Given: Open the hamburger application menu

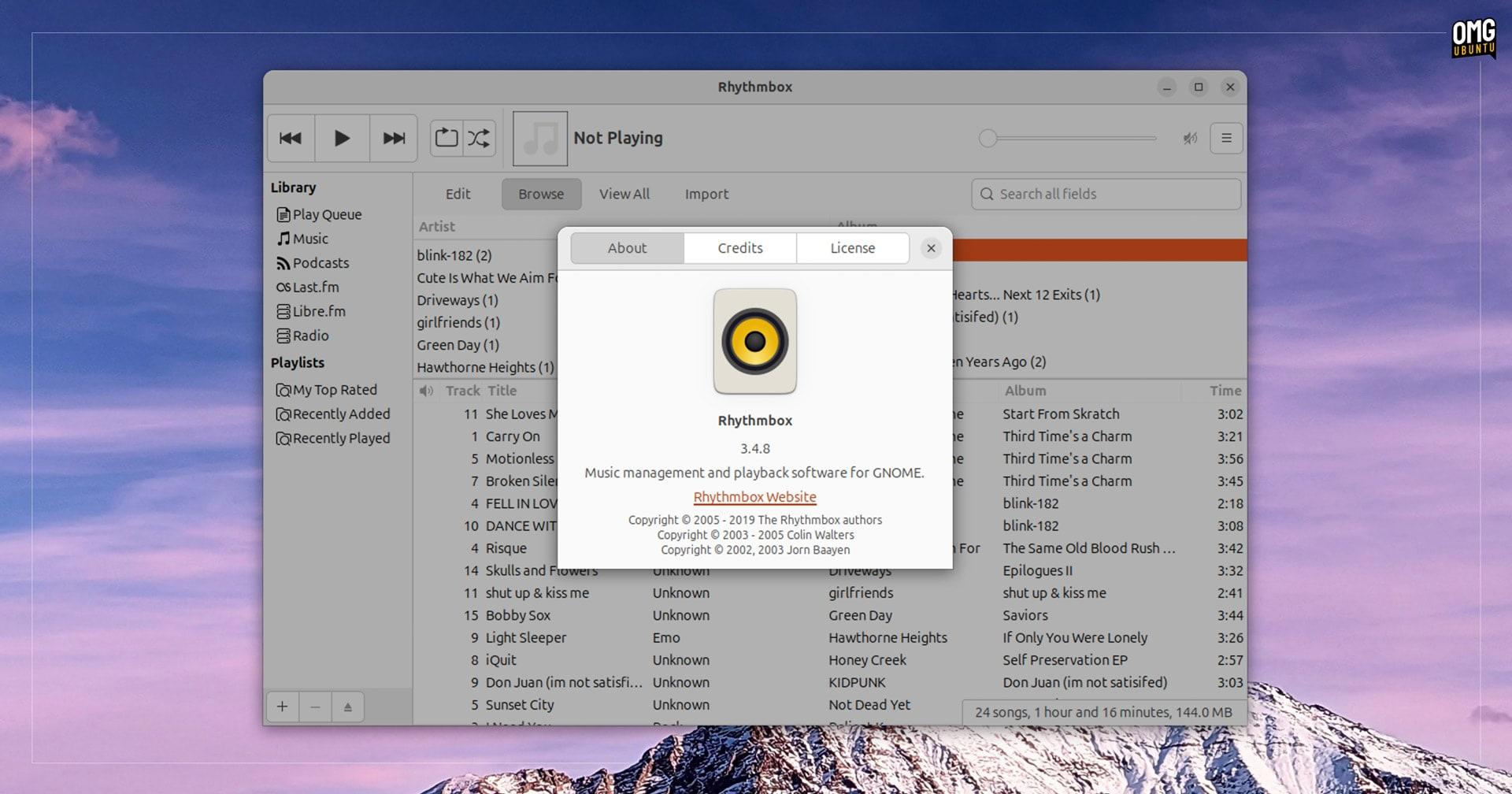Looking at the screenshot, I should 1226,139.
